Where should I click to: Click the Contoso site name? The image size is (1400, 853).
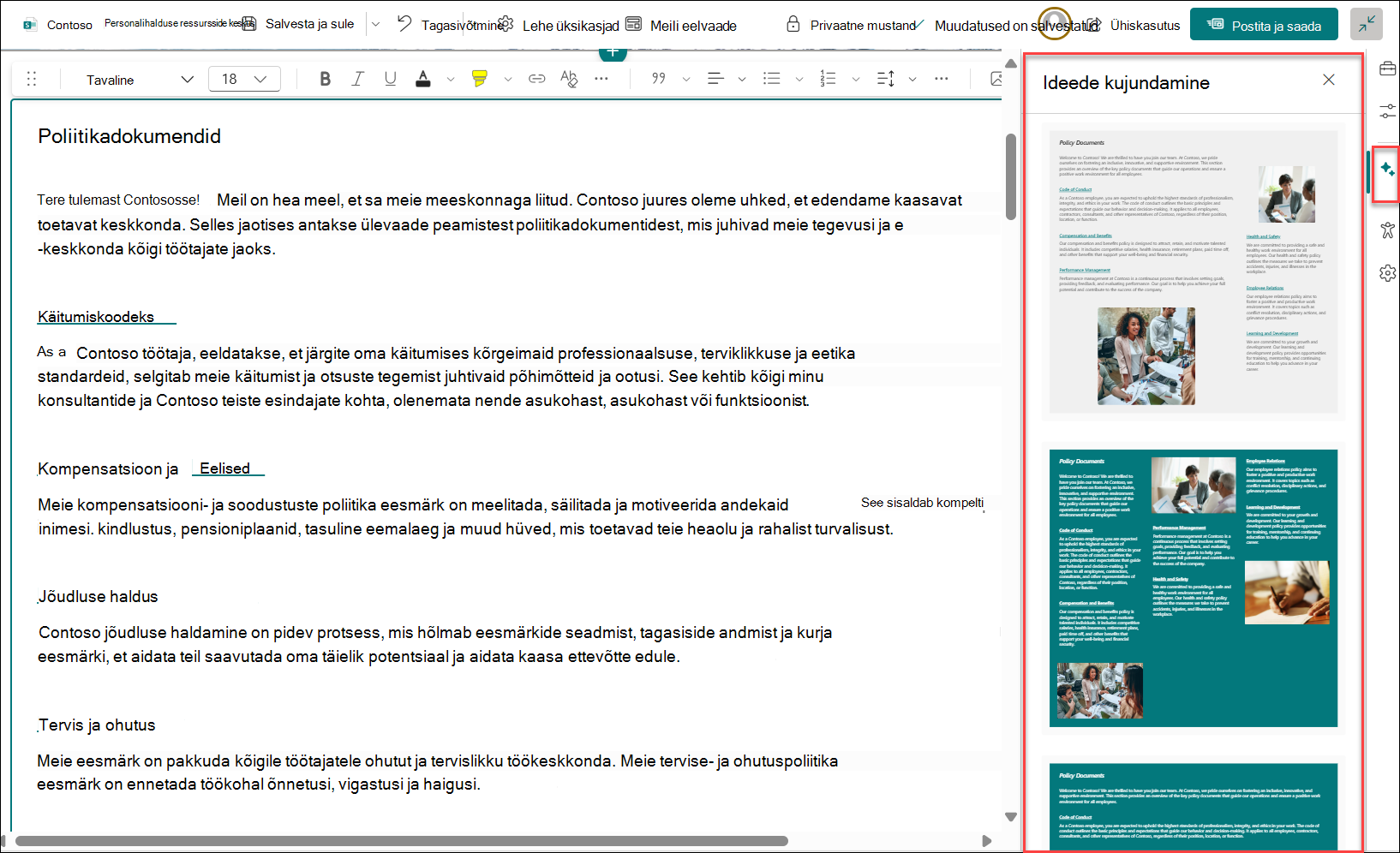coord(69,25)
